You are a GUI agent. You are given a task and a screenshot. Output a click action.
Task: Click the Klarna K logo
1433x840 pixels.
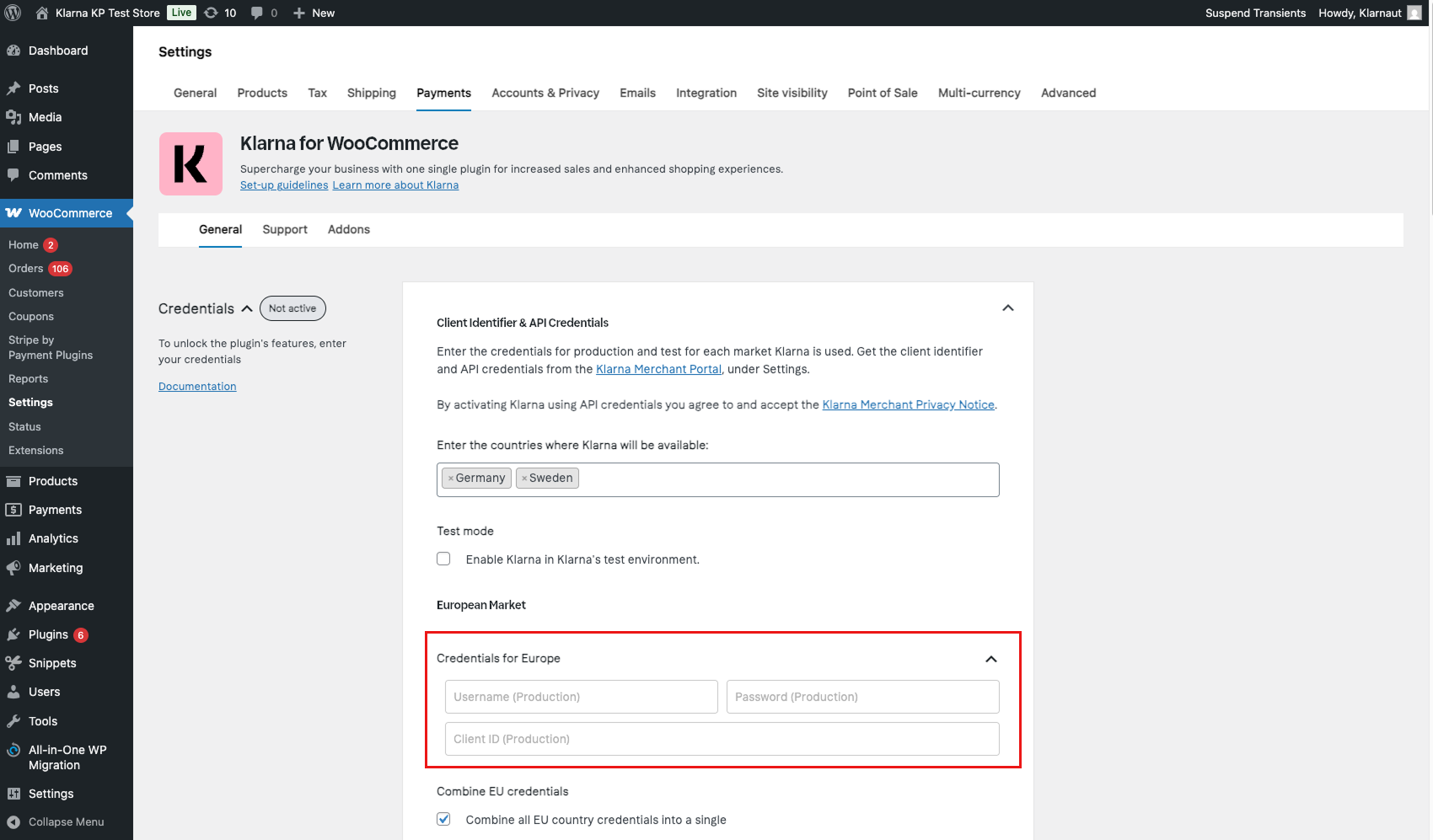tap(191, 163)
